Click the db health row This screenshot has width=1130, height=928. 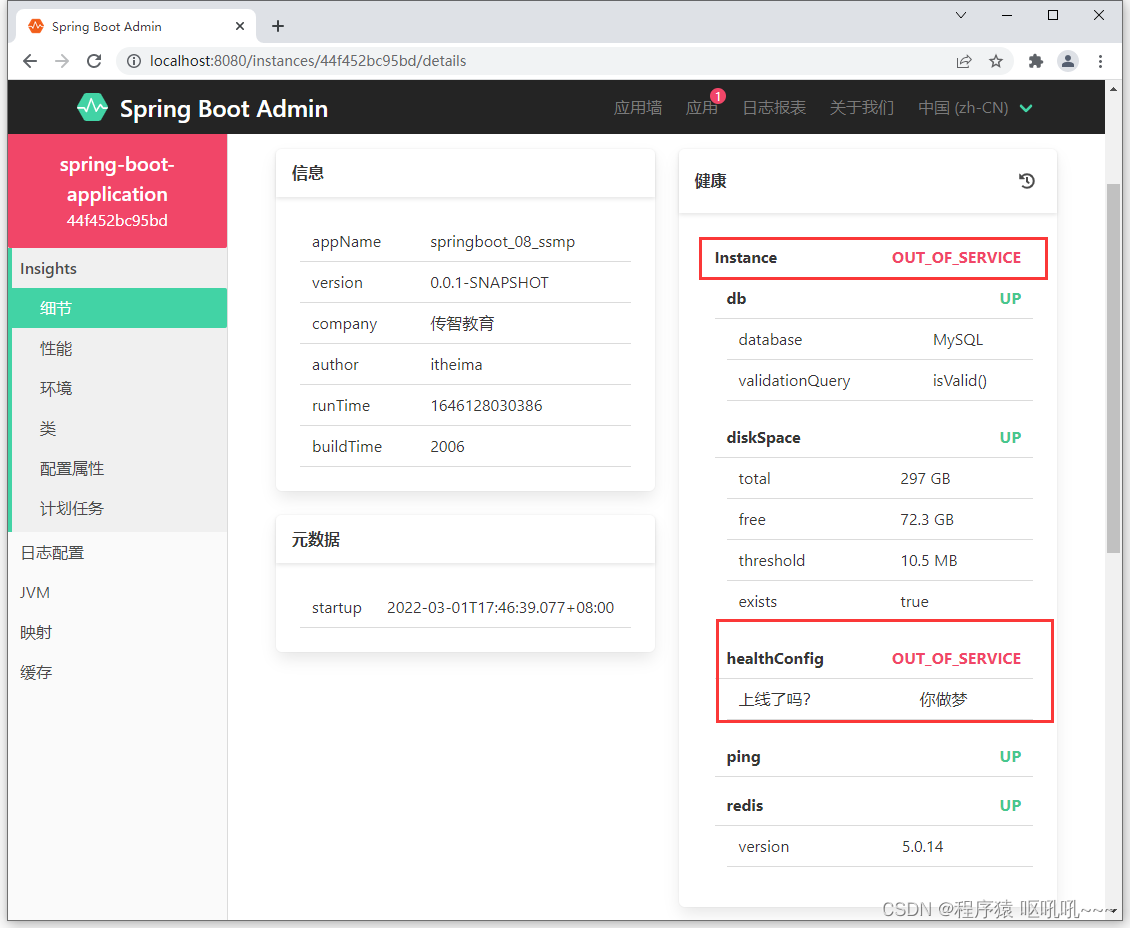tap(873, 298)
